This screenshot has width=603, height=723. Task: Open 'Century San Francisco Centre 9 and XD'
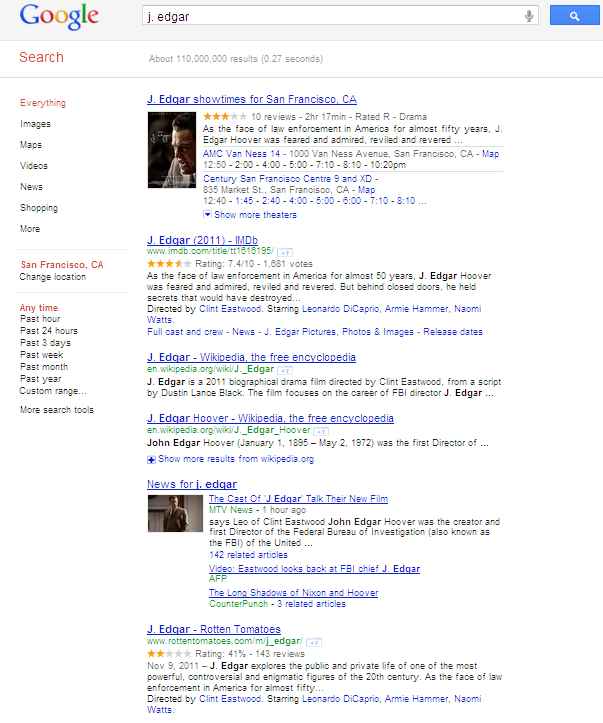click(288, 178)
